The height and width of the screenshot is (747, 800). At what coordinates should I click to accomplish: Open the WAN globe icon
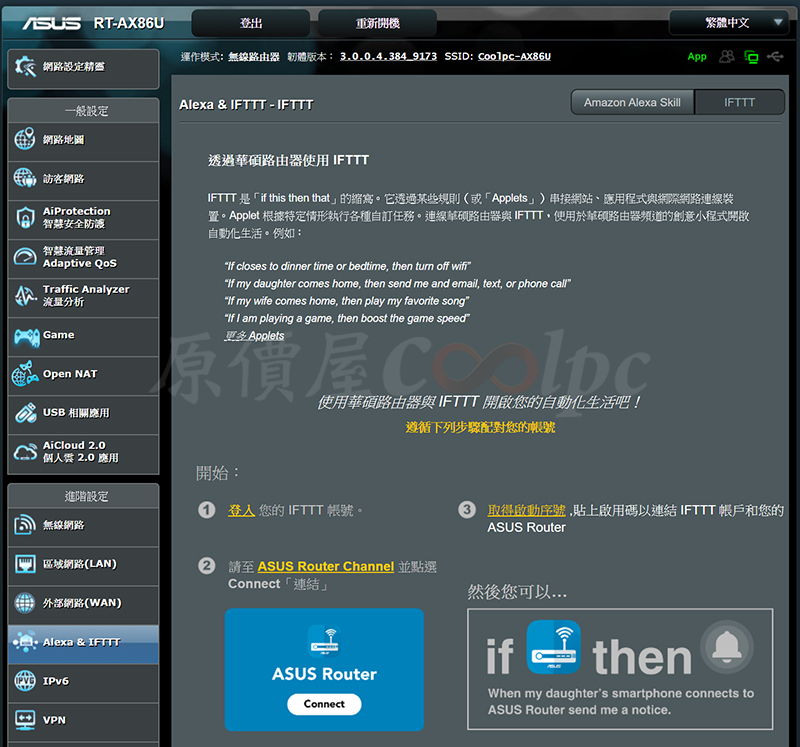tap(25, 603)
